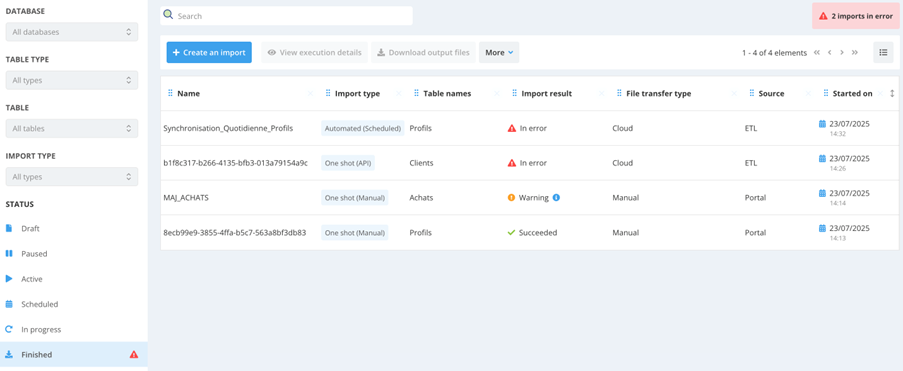The image size is (903, 371).
Task: Open the Table type dropdown
Action: coord(72,80)
